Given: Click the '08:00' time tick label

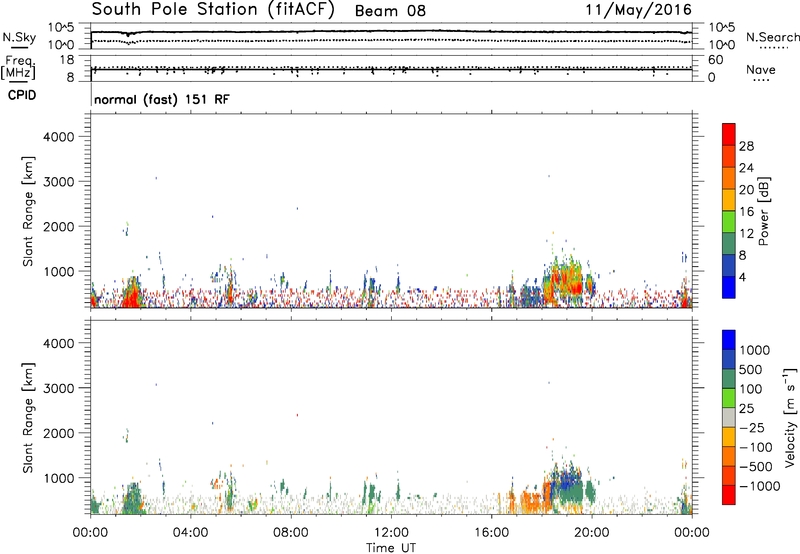Looking at the screenshot, I should 291,533.
